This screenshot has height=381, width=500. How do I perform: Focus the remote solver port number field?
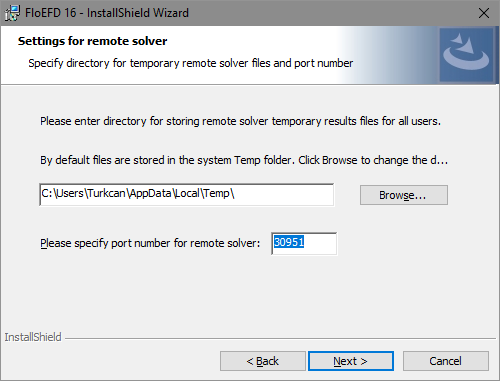click(304, 244)
